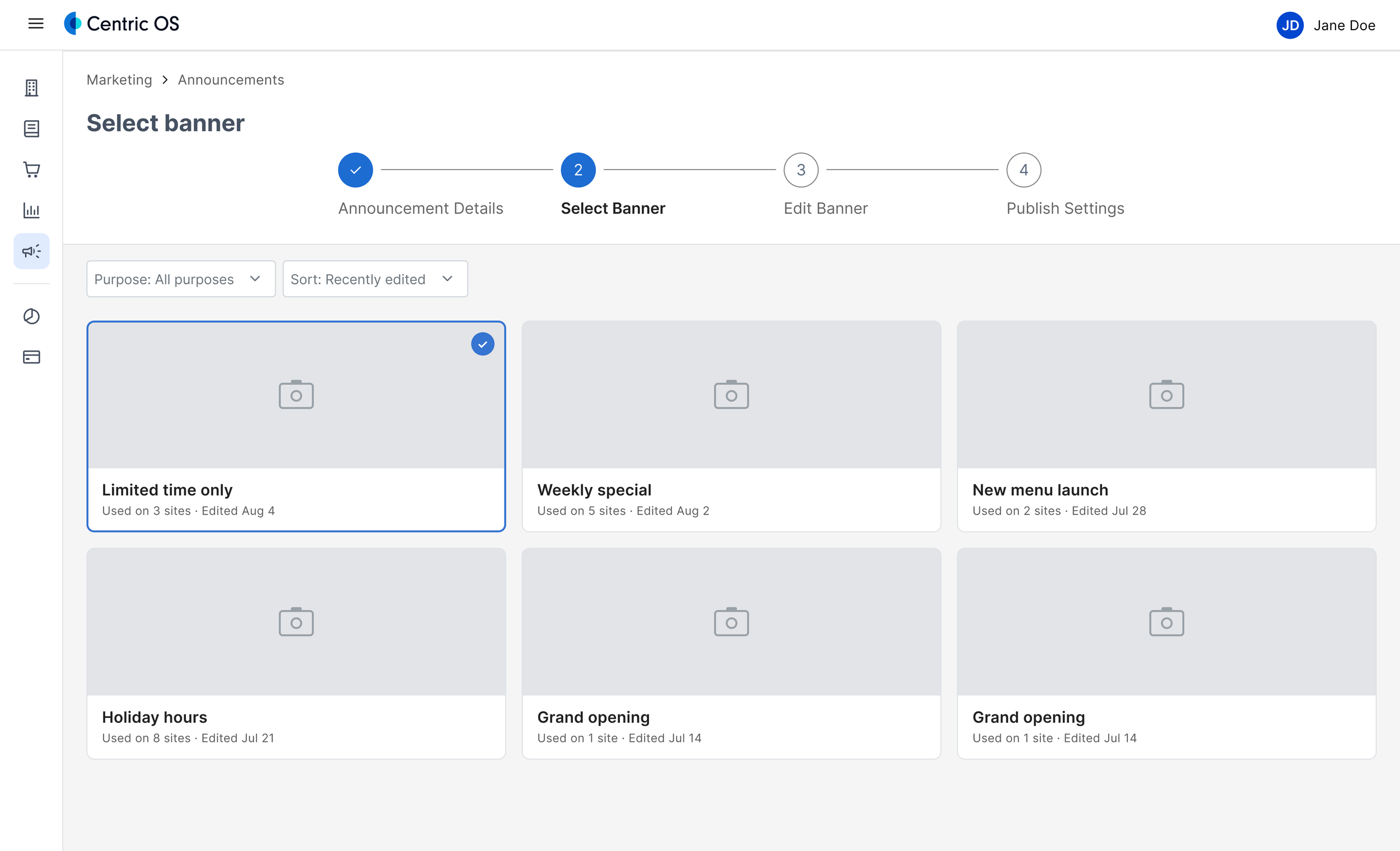Select the megaphone marketing sidebar icon

pyautogui.click(x=31, y=251)
